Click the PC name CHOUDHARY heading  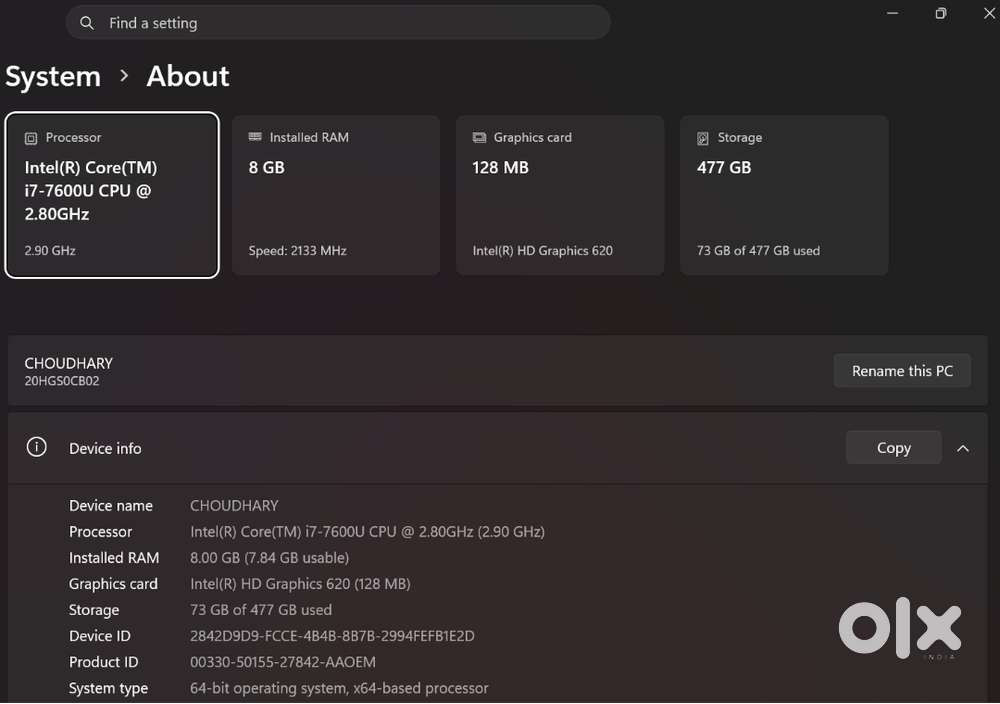pos(69,363)
